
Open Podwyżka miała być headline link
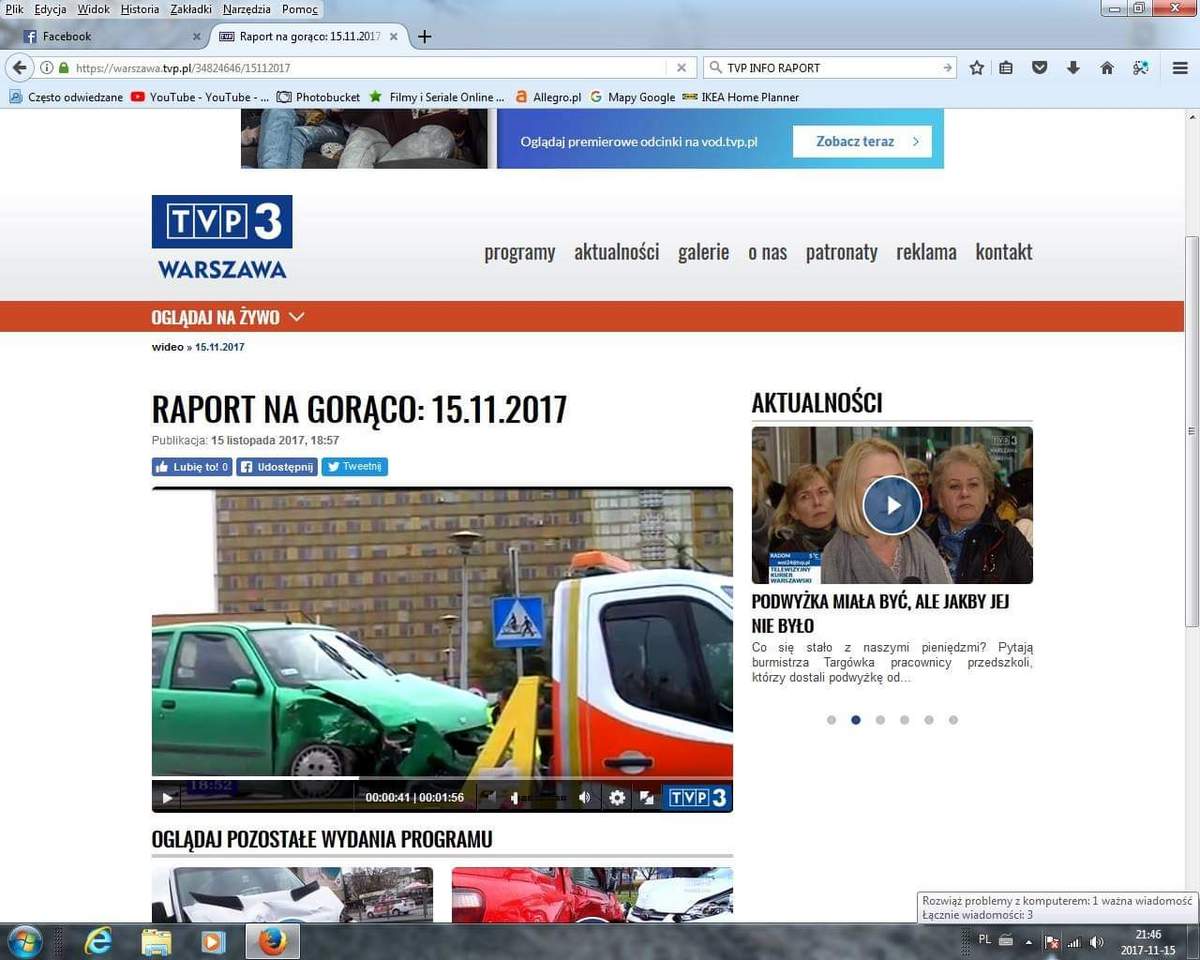coord(880,613)
